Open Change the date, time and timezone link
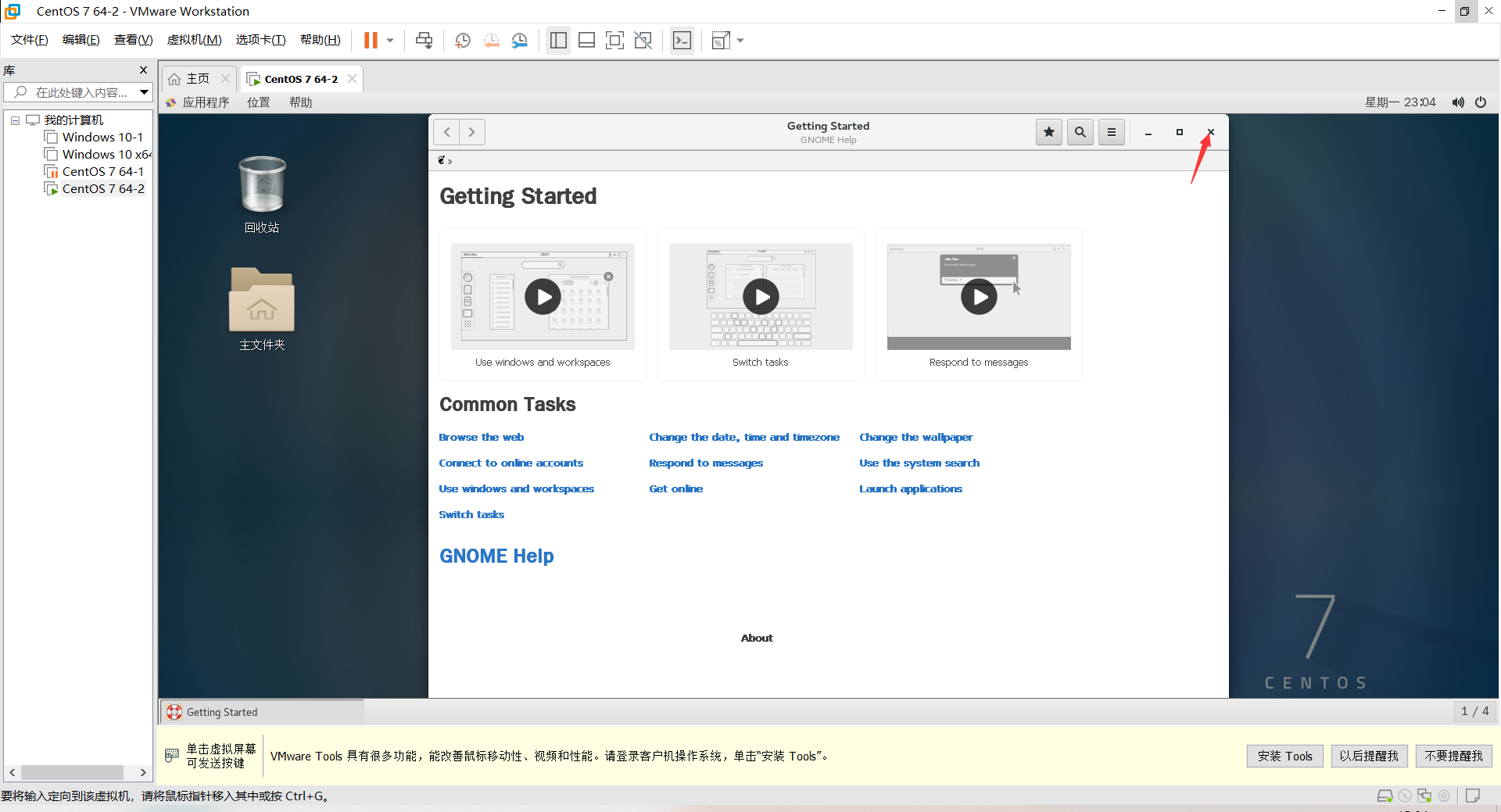The image size is (1501, 812). [744, 438]
